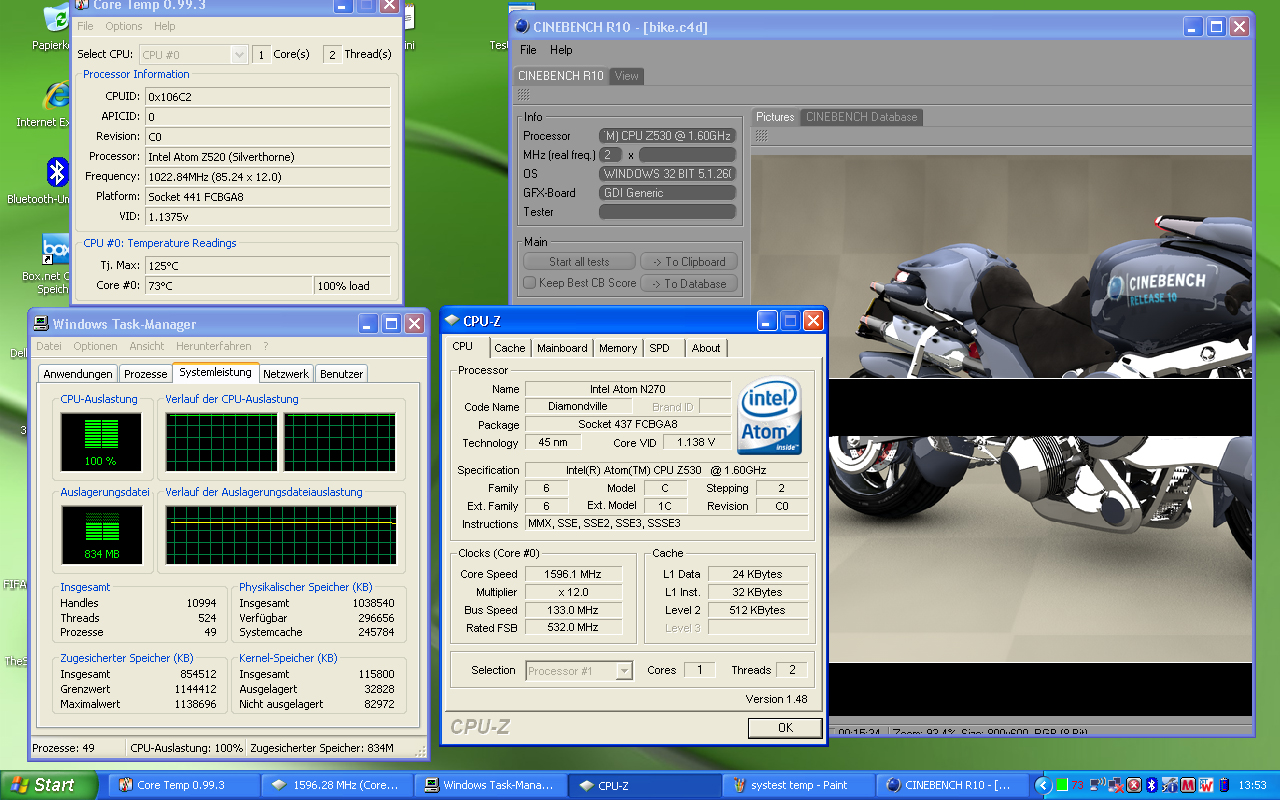Click the Auslagerungsdatei 834 MB meter
Screen dimensions: 1280x800
click(101, 534)
